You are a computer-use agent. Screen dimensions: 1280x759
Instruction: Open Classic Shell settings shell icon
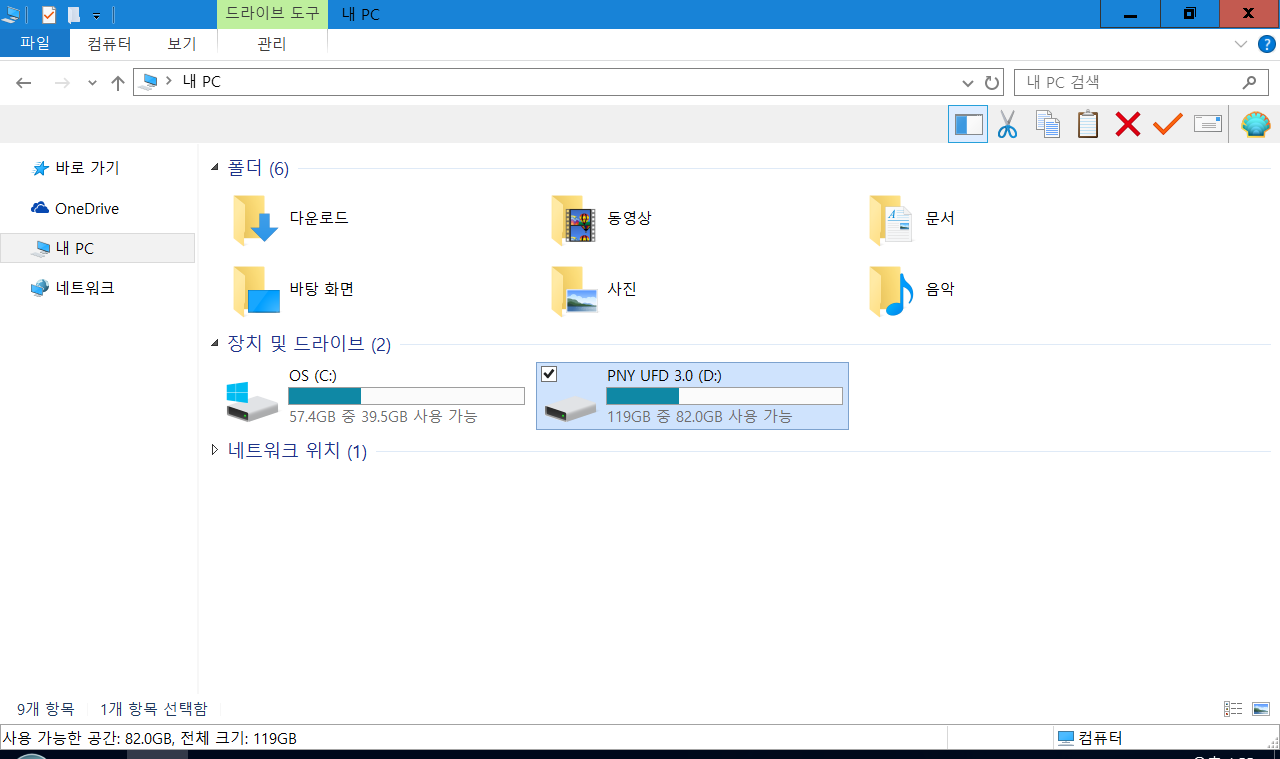[1255, 125]
